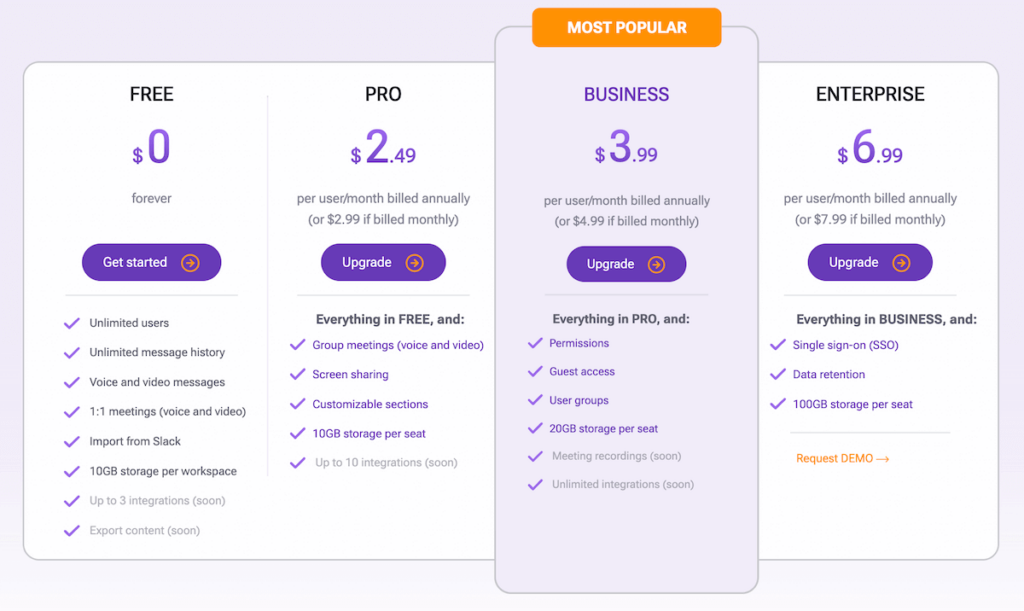Click the arrow icon in the BUSINESS Upgrade button

[x=657, y=264]
